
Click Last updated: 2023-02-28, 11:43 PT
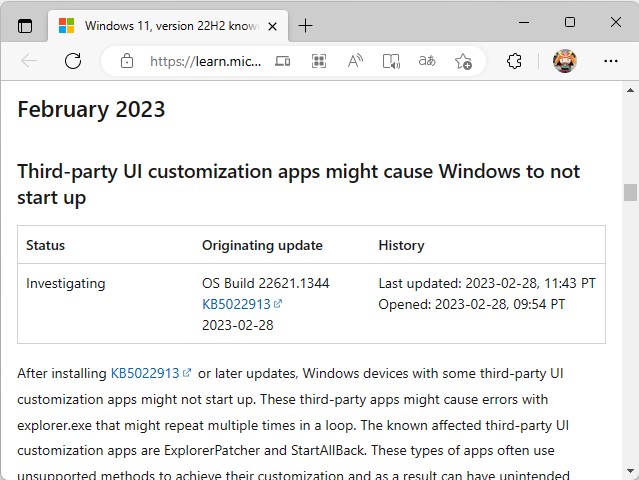click(x=487, y=283)
